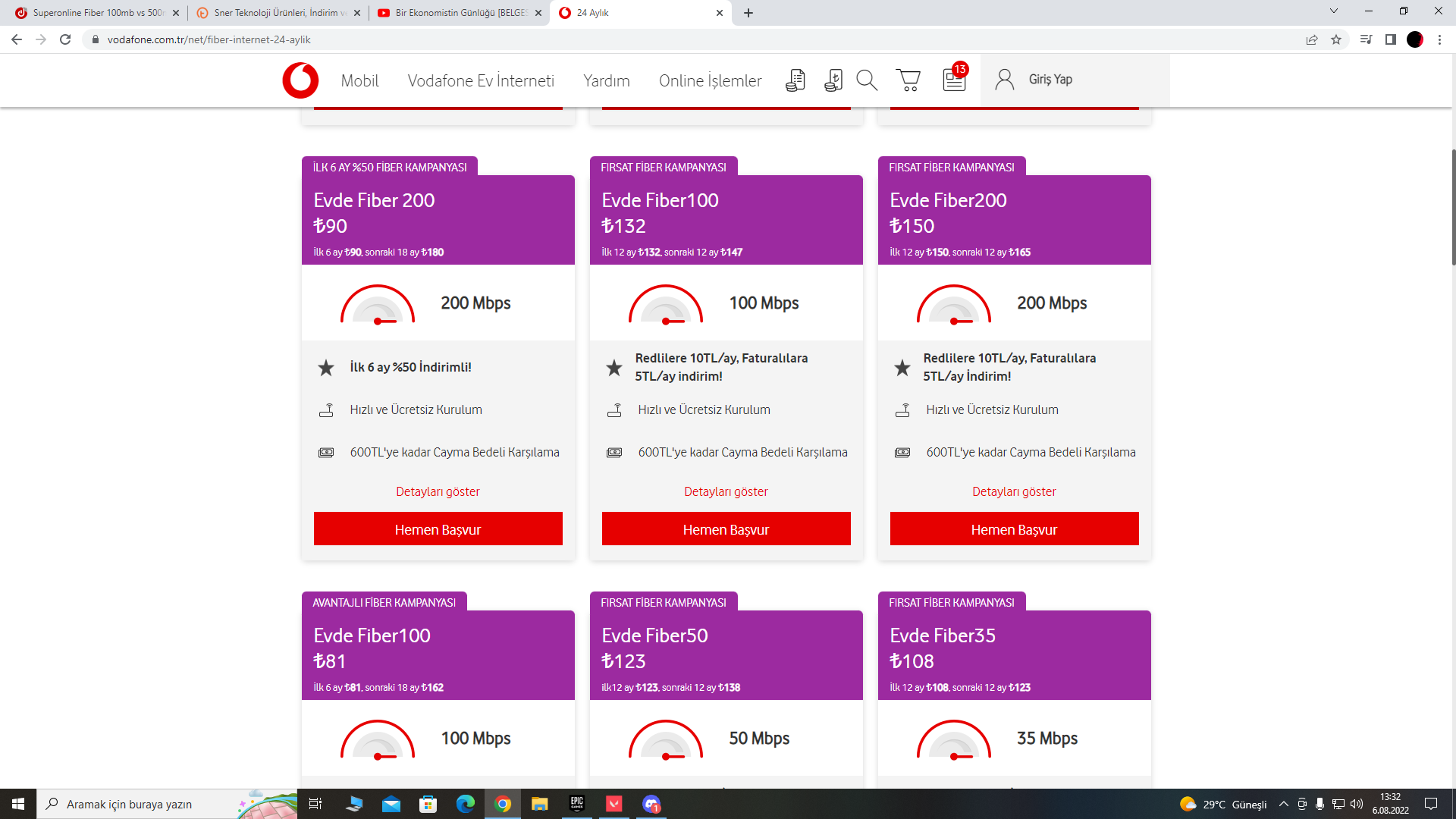
Task: Click AVANTAJLI FİBER KAMPANYASI label
Action: [x=384, y=602]
